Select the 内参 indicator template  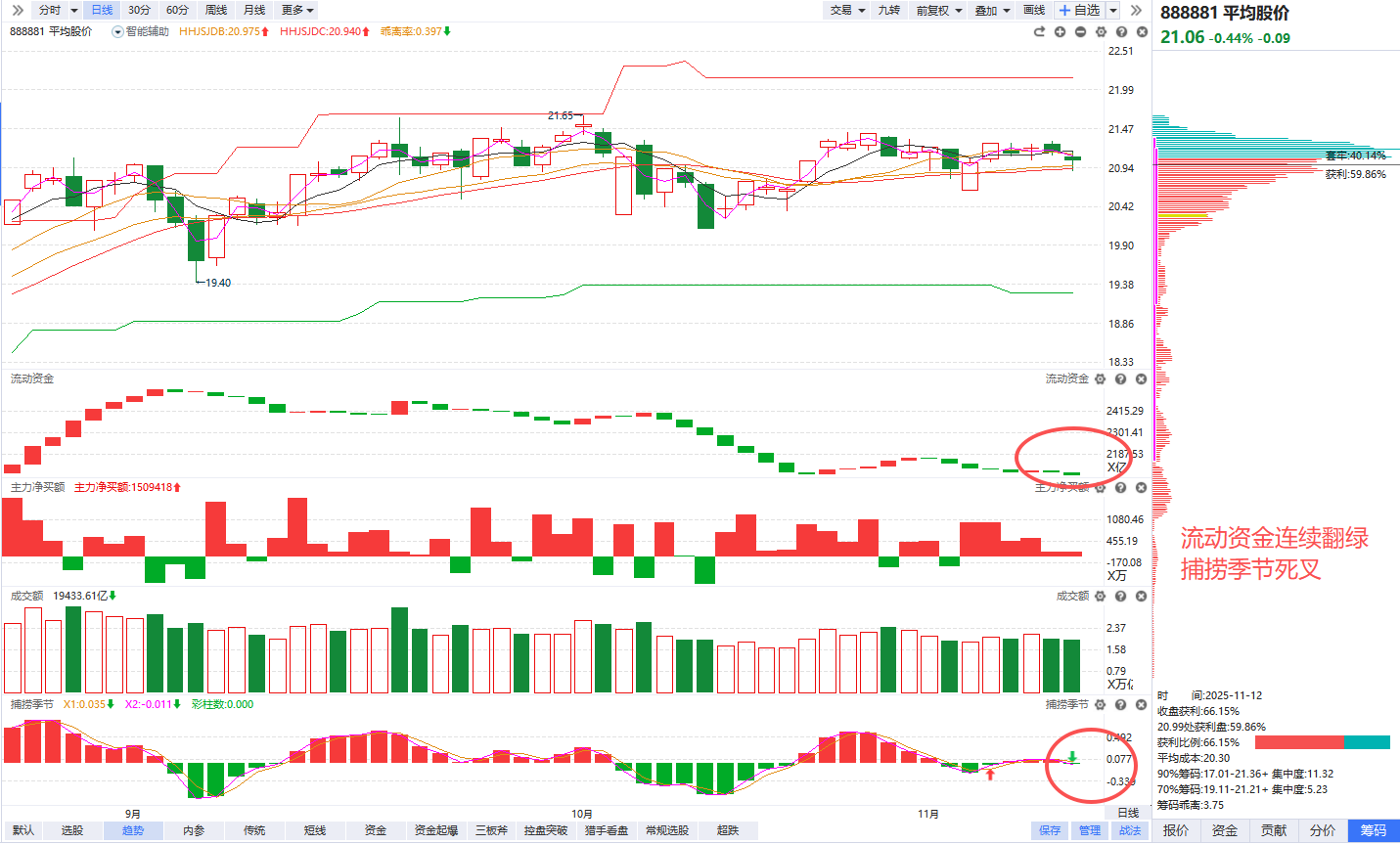click(194, 830)
